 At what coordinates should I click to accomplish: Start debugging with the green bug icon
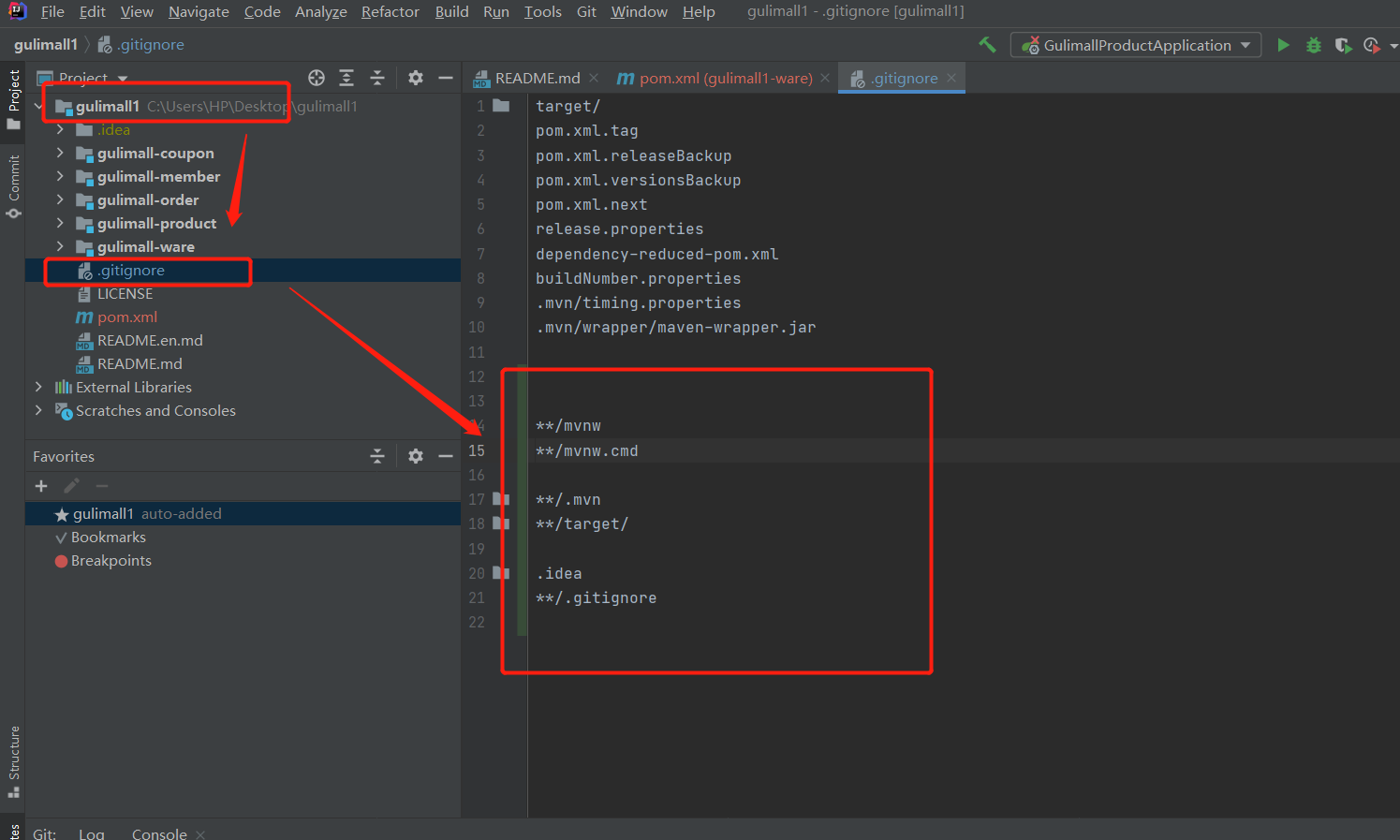[x=1314, y=45]
